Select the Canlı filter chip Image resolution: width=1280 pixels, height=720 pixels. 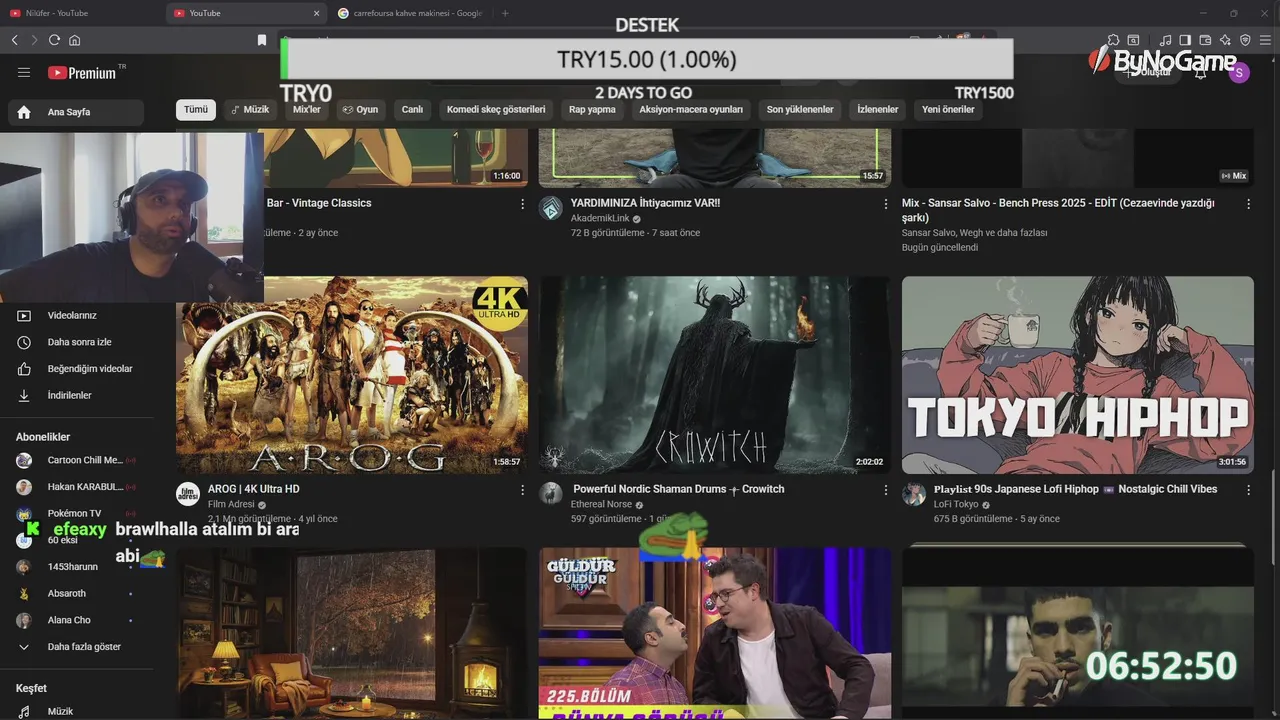[412, 110]
